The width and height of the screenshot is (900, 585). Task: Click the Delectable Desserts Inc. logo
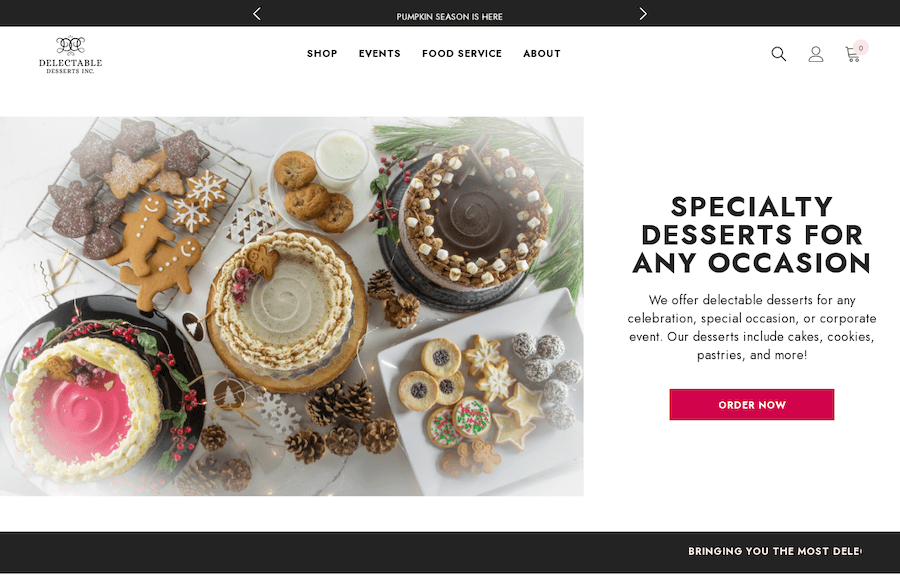pyautogui.click(x=71, y=55)
